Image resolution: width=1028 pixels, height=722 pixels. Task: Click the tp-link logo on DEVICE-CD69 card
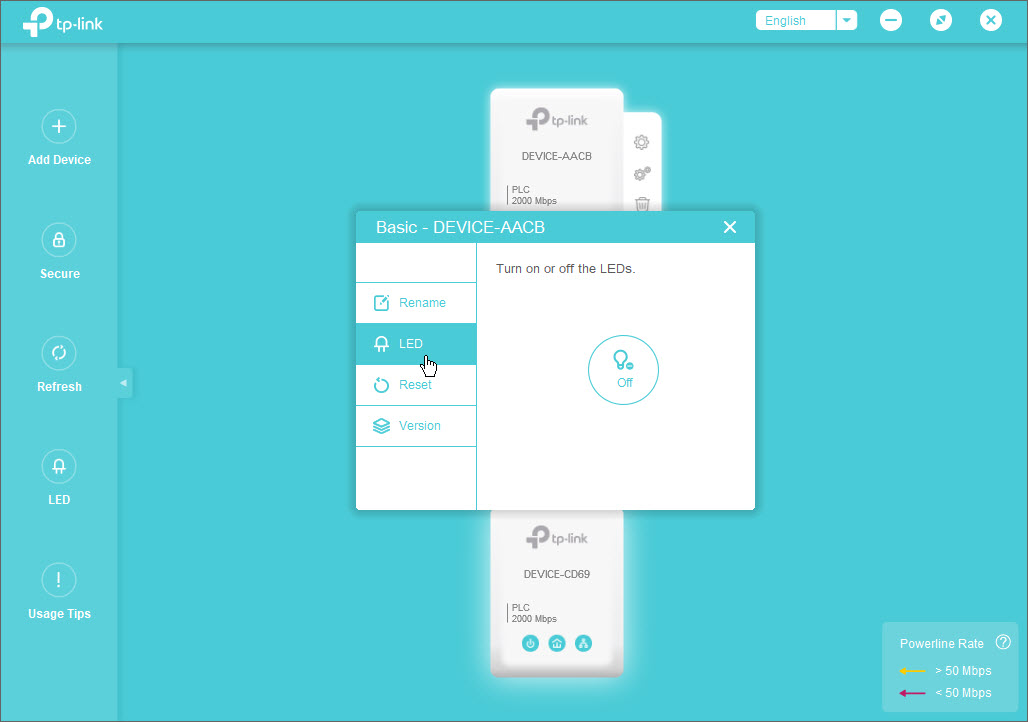(x=557, y=538)
